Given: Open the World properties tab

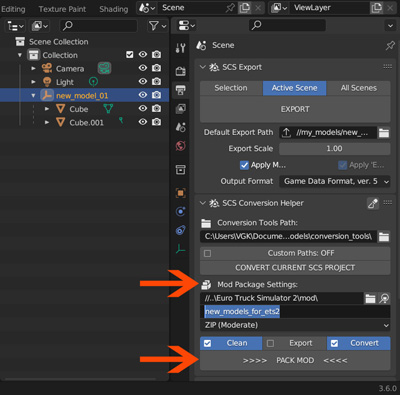Looking at the screenshot, I should coord(180,146).
